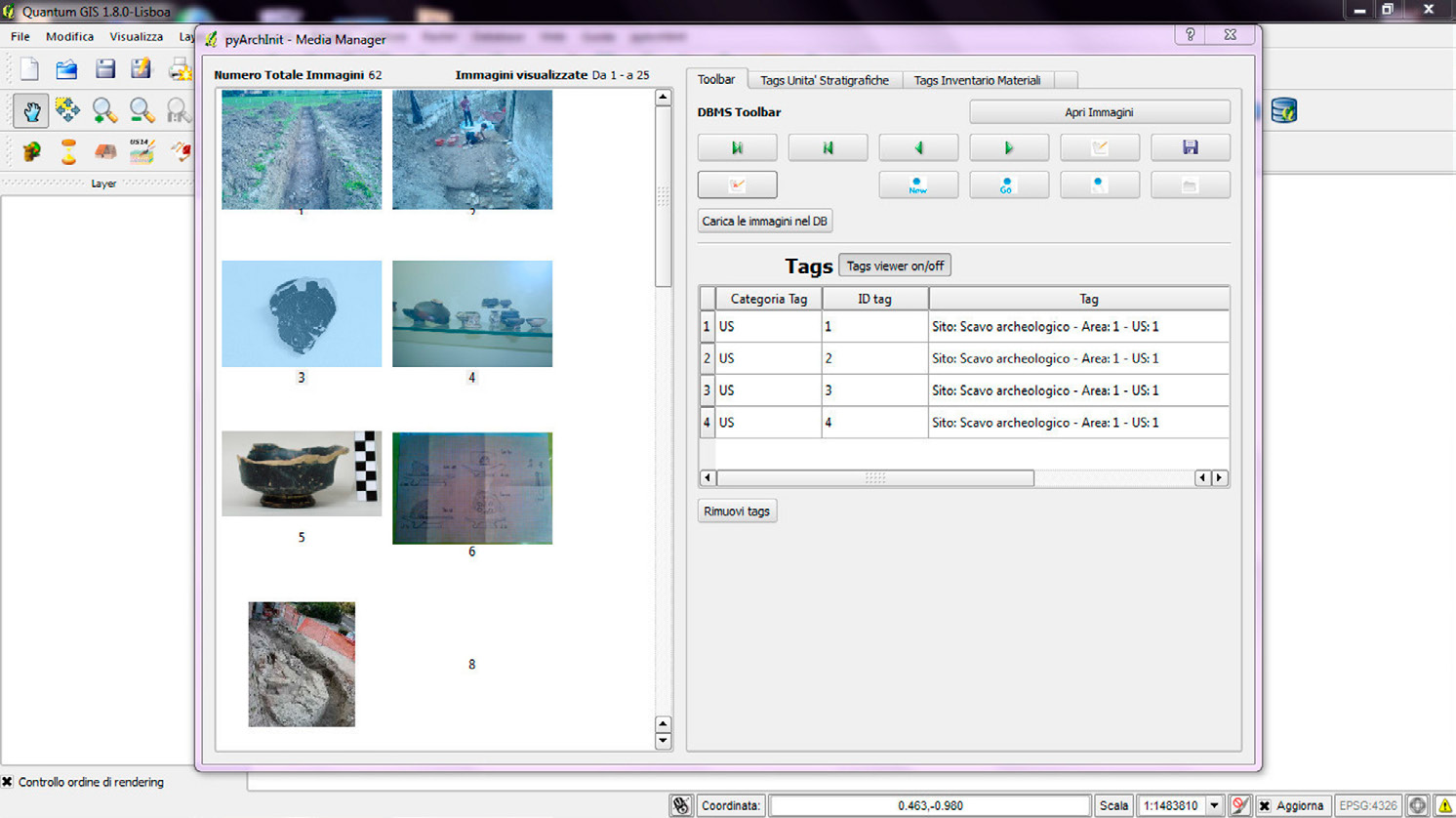Click Tags viewer on/off button
1456x818 pixels.
[895, 266]
